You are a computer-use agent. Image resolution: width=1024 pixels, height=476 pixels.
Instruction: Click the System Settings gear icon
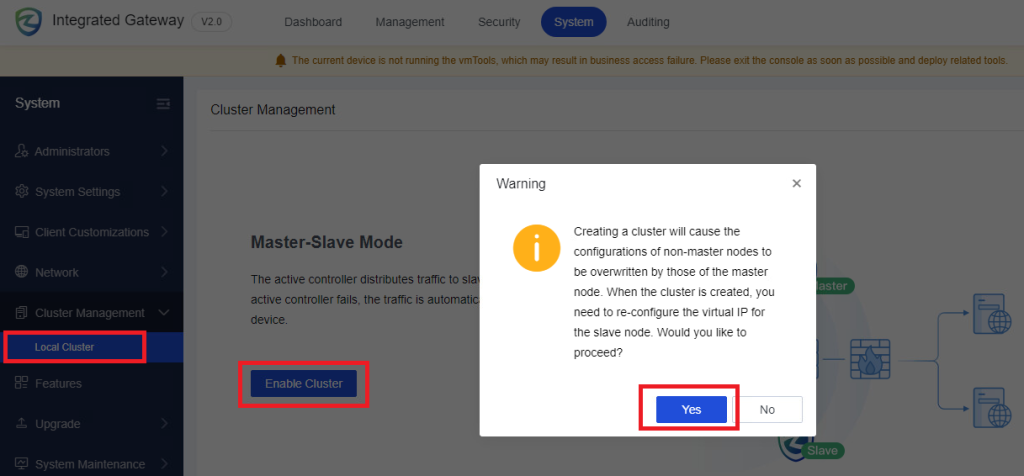click(x=22, y=192)
